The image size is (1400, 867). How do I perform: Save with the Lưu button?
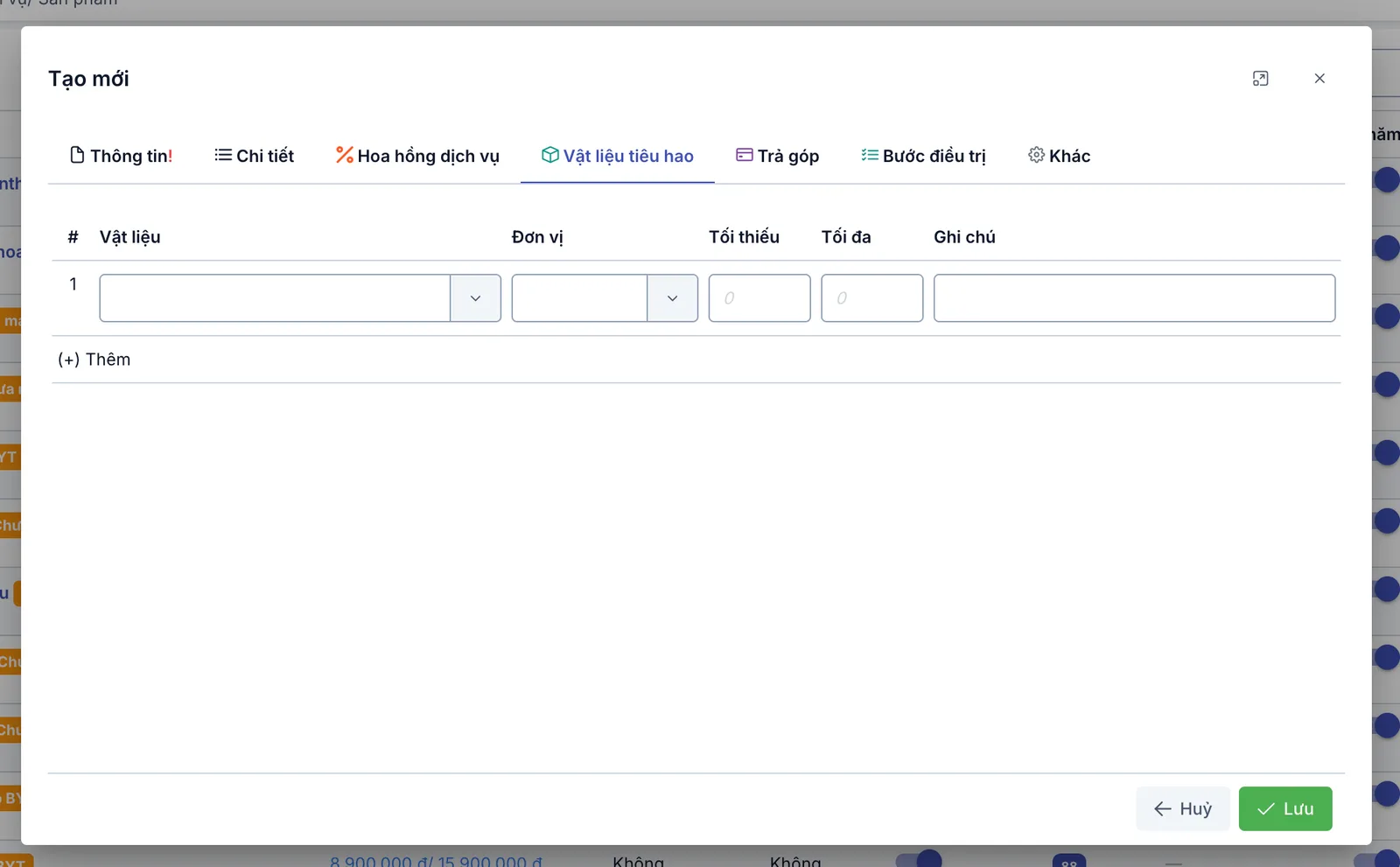pyautogui.click(x=1285, y=808)
